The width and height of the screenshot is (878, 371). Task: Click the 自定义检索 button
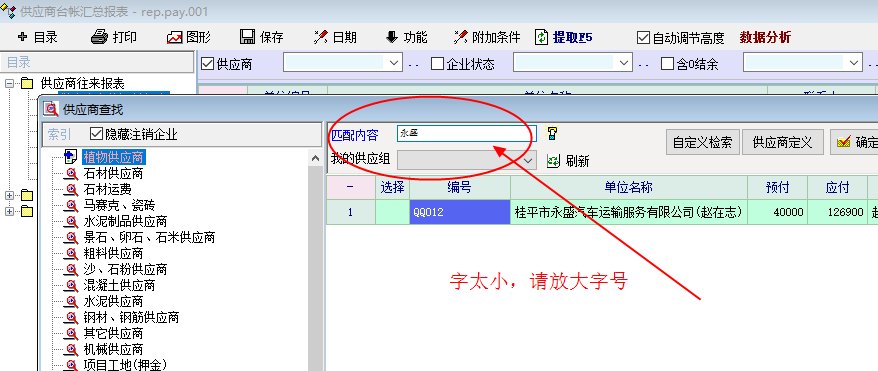[702, 142]
